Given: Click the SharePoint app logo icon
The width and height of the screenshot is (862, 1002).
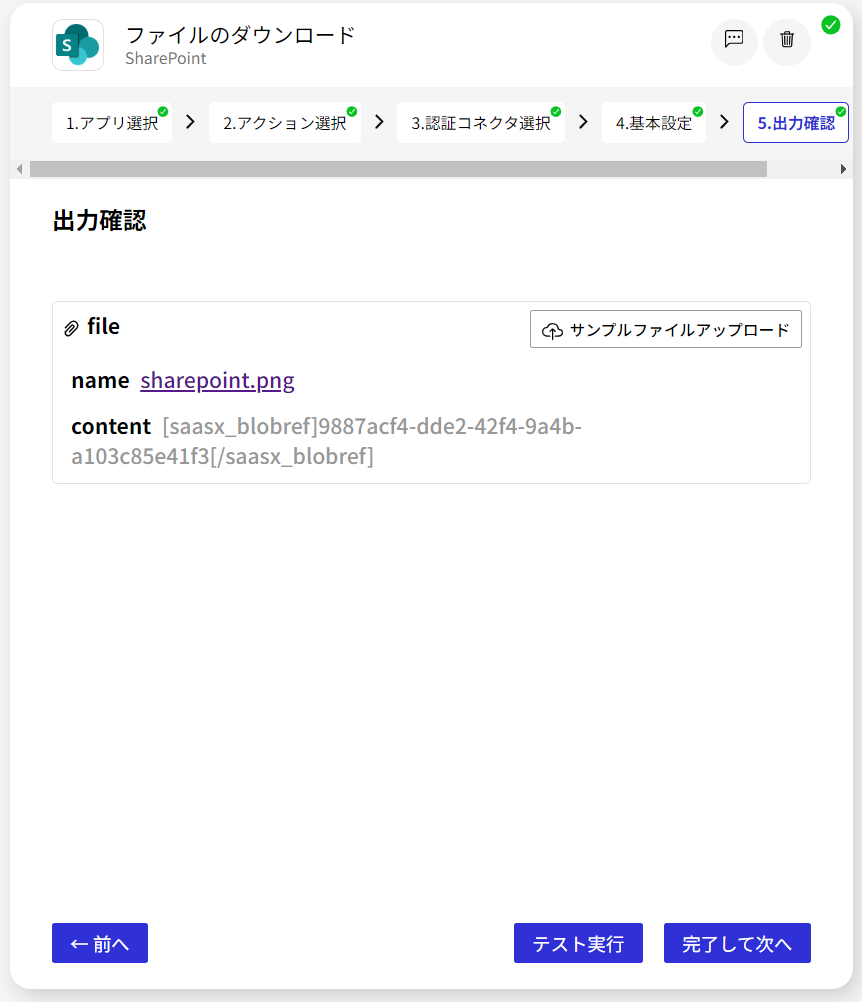Looking at the screenshot, I should (x=78, y=45).
